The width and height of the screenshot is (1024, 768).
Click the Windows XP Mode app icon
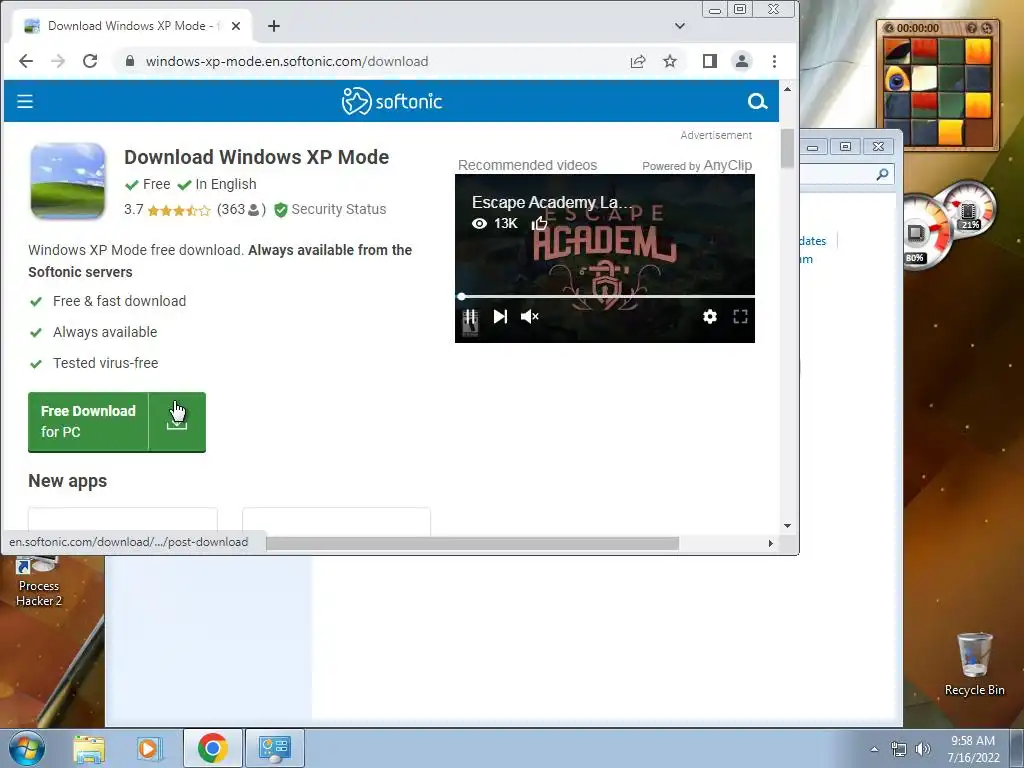tap(68, 181)
